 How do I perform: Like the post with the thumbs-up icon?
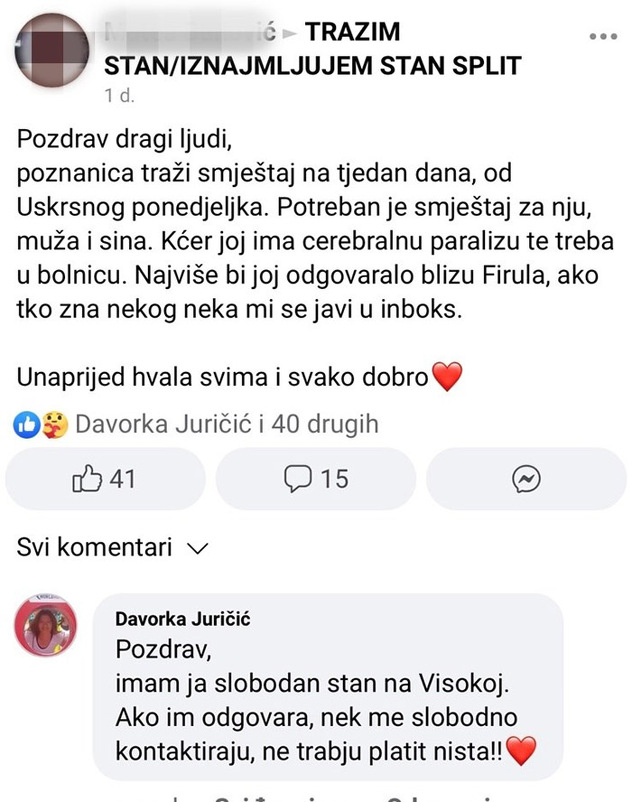[105, 479]
